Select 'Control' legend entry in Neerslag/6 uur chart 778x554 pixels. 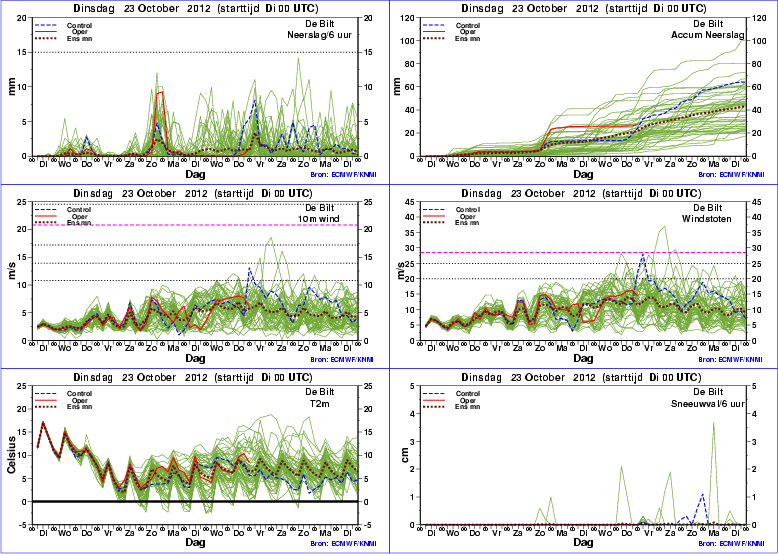click(63, 25)
